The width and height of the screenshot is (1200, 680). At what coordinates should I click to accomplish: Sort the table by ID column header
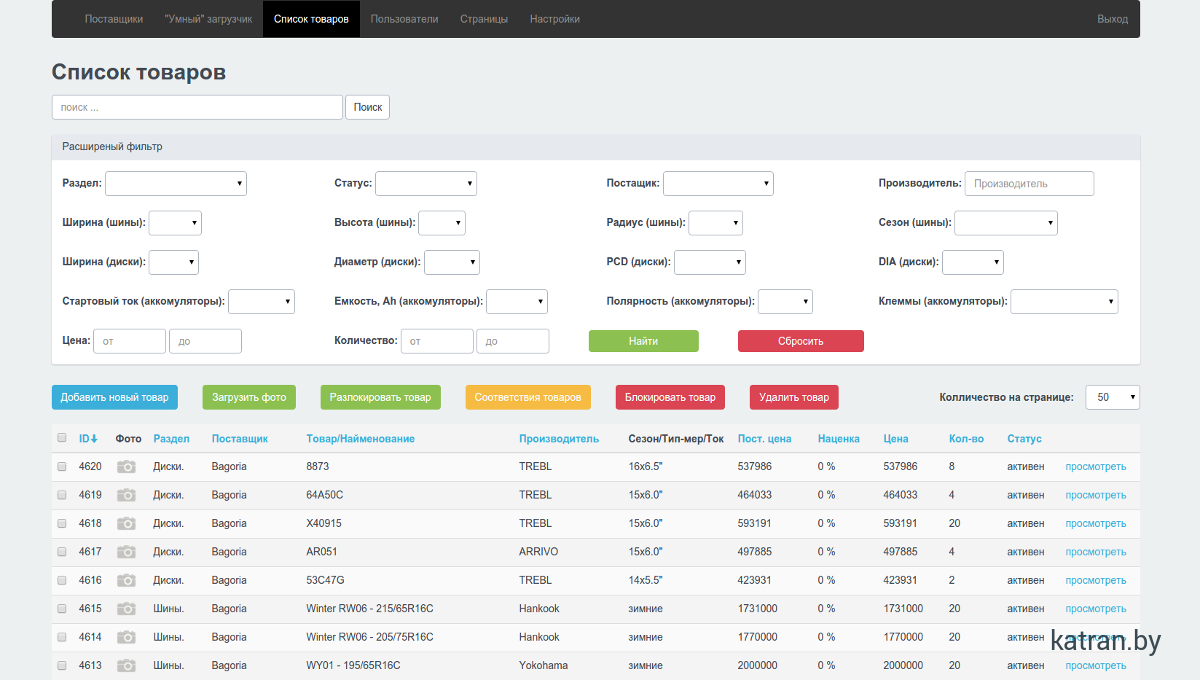tap(88, 439)
